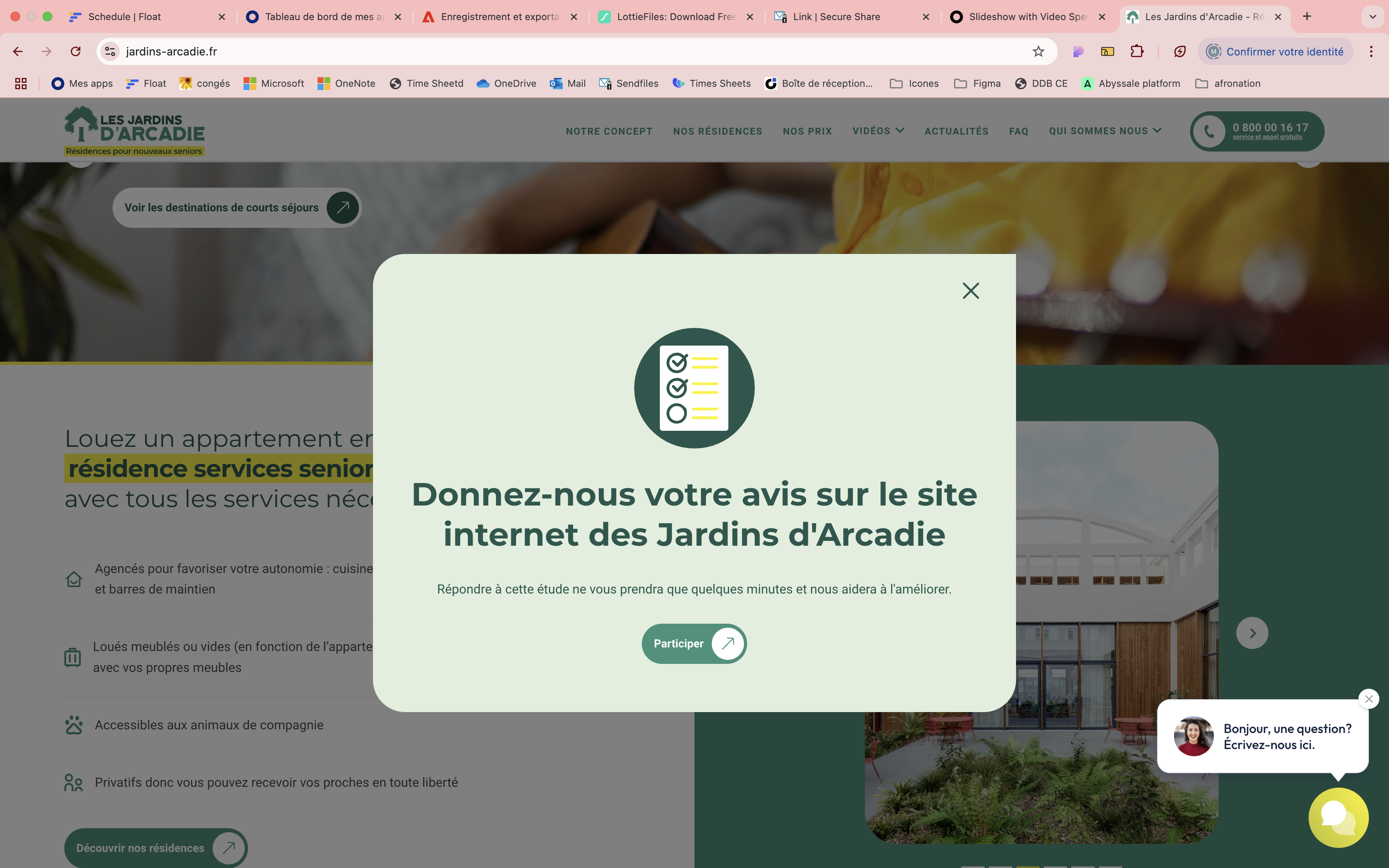Viewport: 1389px width, 868px height.
Task: Dismiss the chat greeting bubble
Action: click(1369, 699)
